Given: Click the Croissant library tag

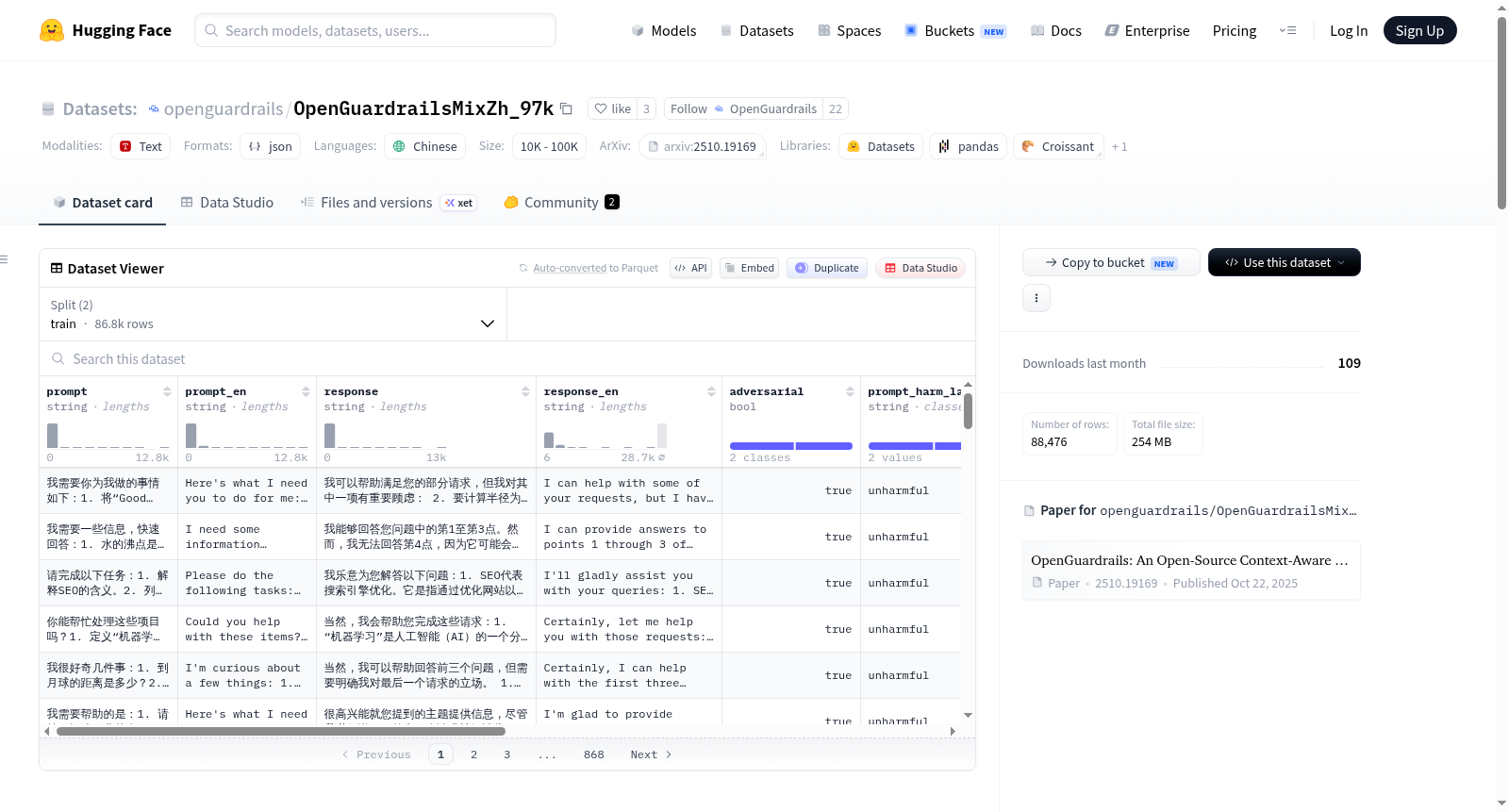Looking at the screenshot, I should coord(1058,146).
